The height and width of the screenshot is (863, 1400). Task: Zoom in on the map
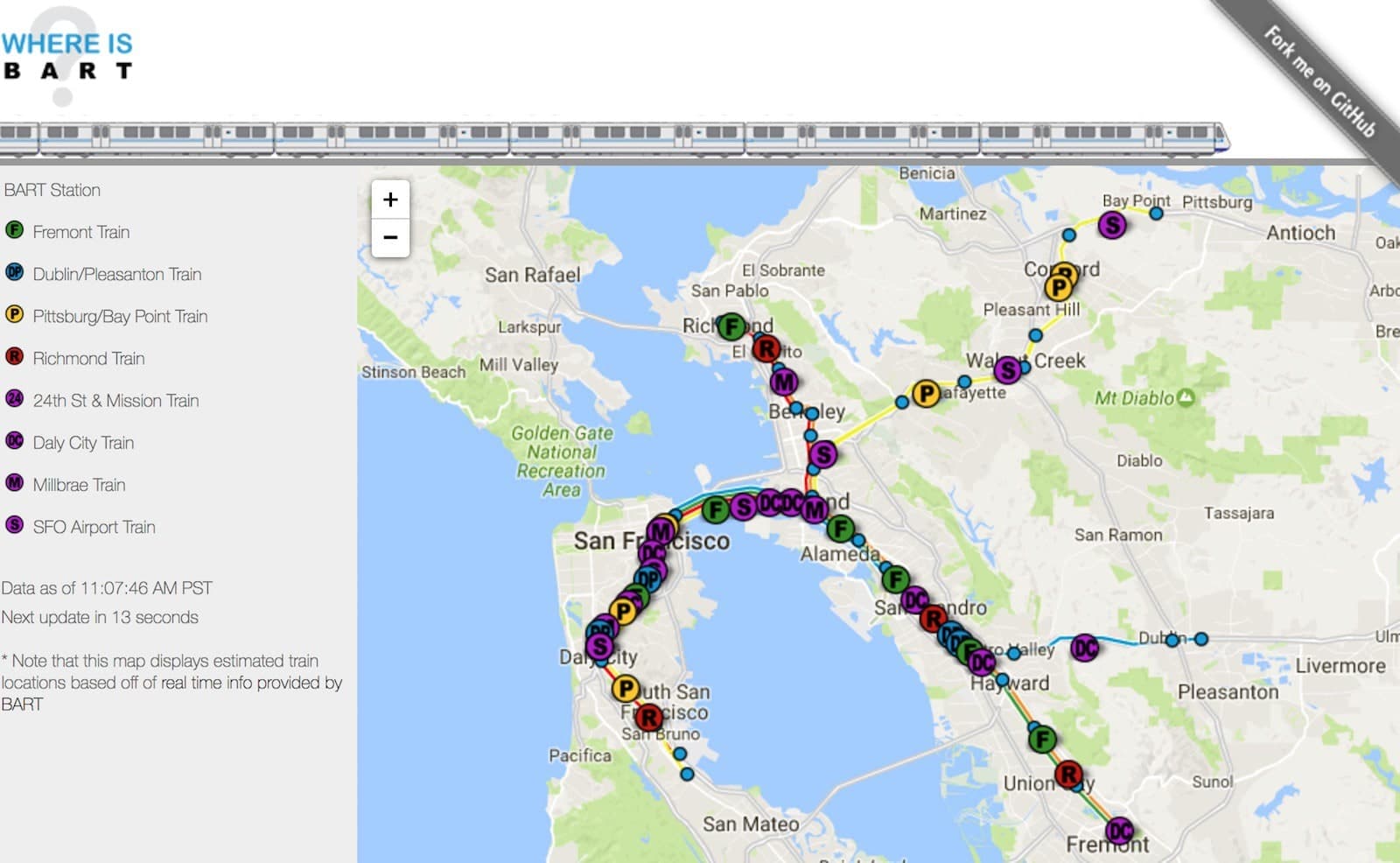390,200
